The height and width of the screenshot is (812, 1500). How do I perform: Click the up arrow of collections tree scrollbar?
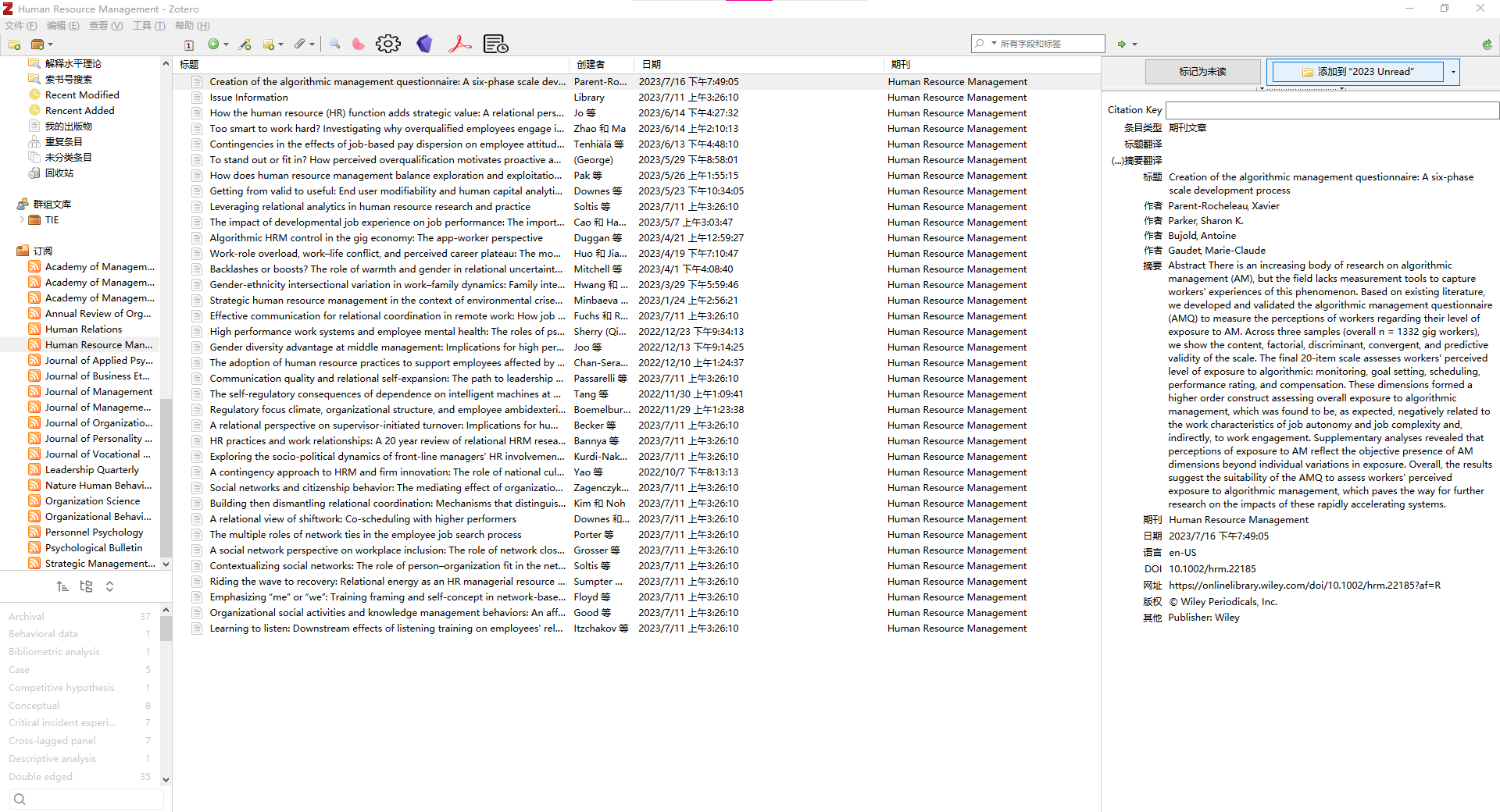[166, 63]
